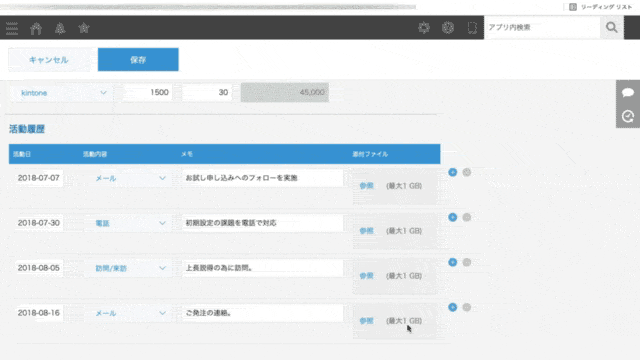This screenshot has width=640, height=360.
Task: Click the 活動日 column header
Action: (22, 154)
